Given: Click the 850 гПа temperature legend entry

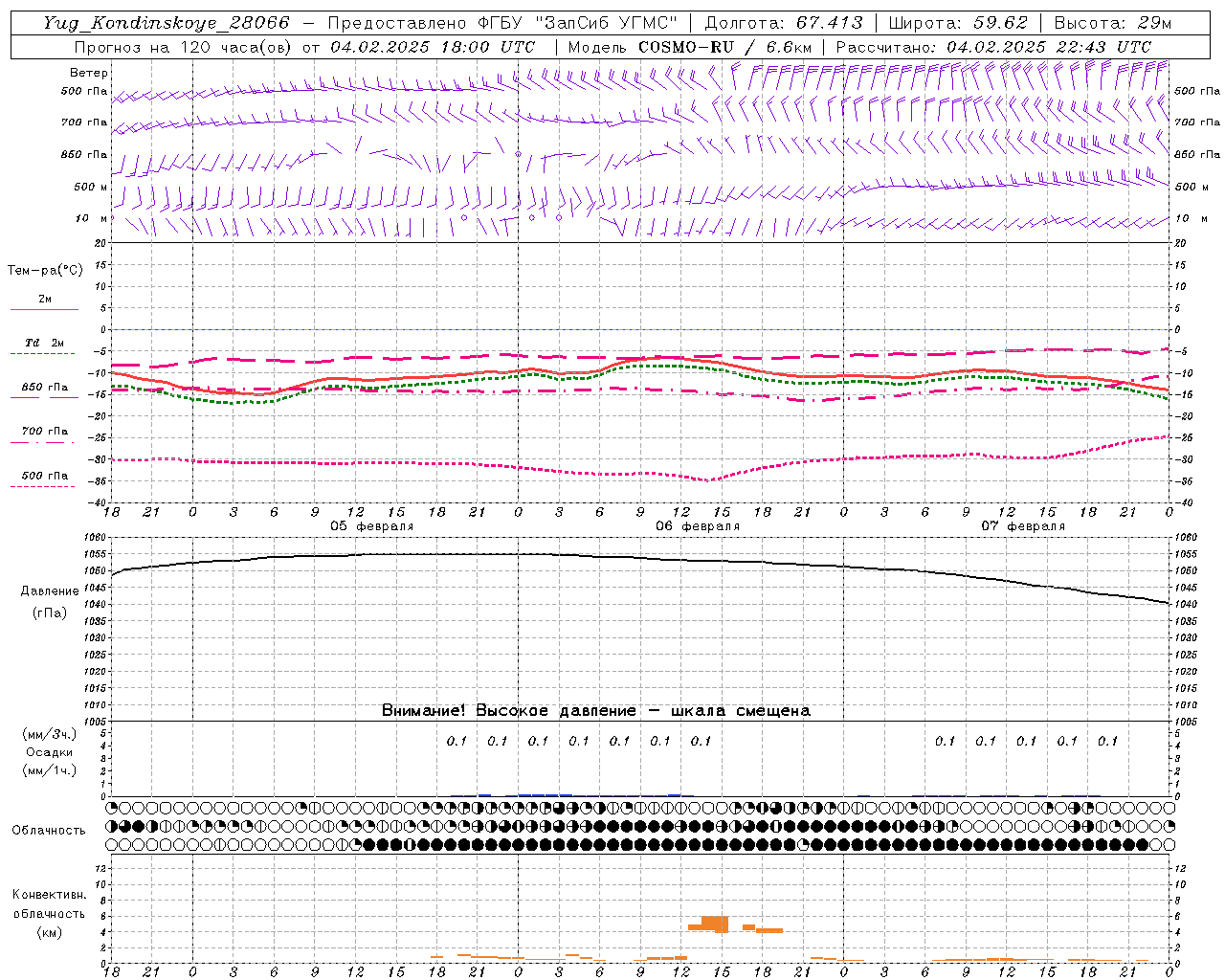Looking at the screenshot, I should [44, 388].
